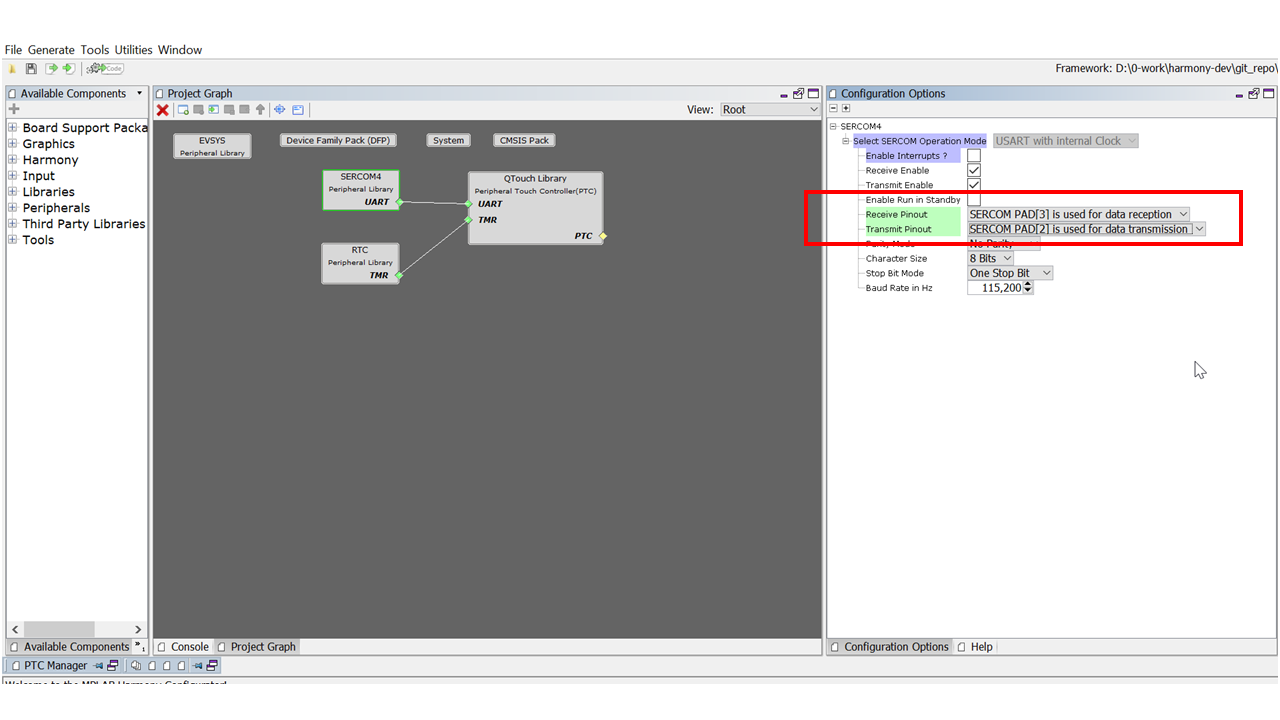
Task: Click the Generate Code gear icon
Action: click(105, 69)
